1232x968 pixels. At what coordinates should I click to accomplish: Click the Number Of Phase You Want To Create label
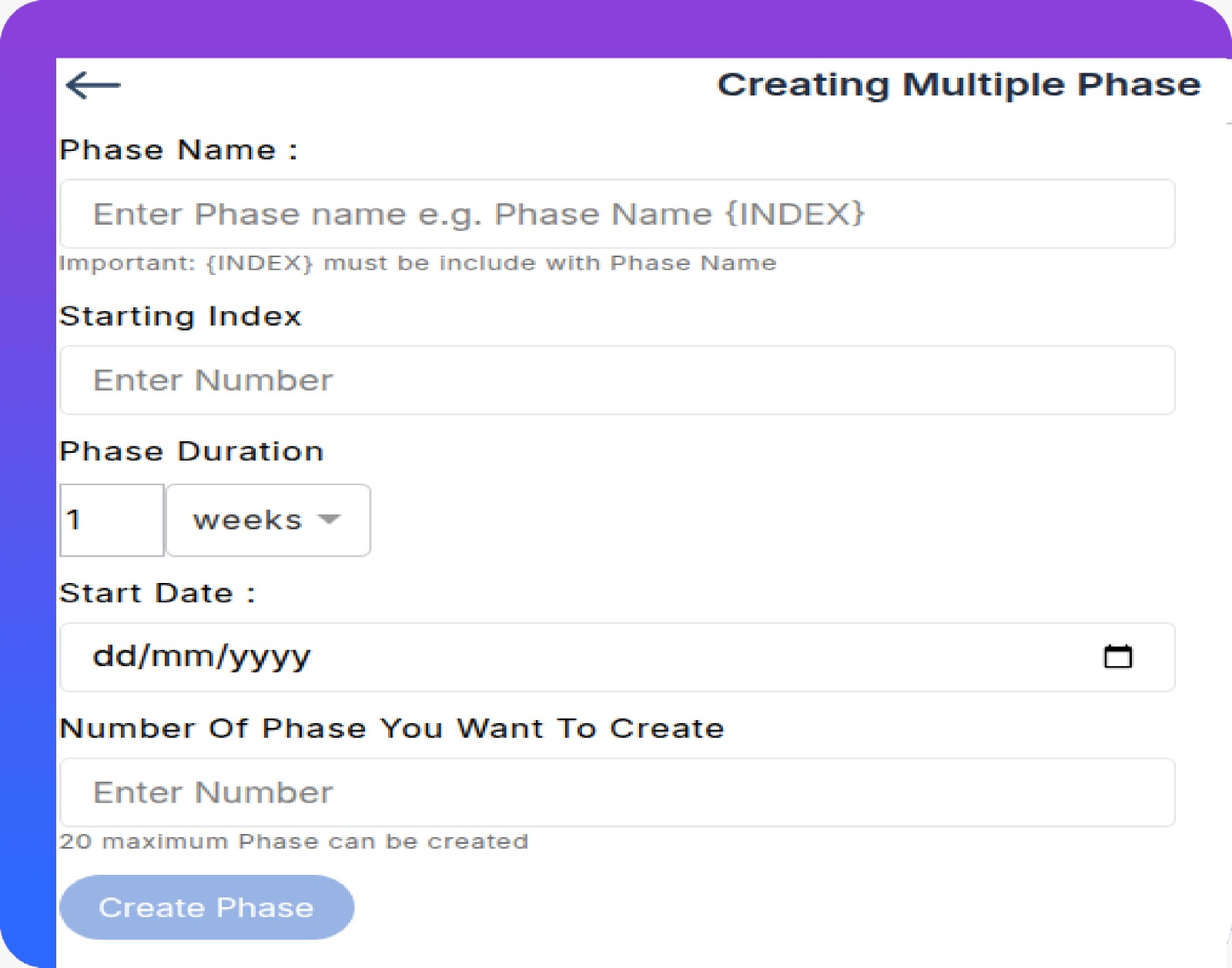392,729
